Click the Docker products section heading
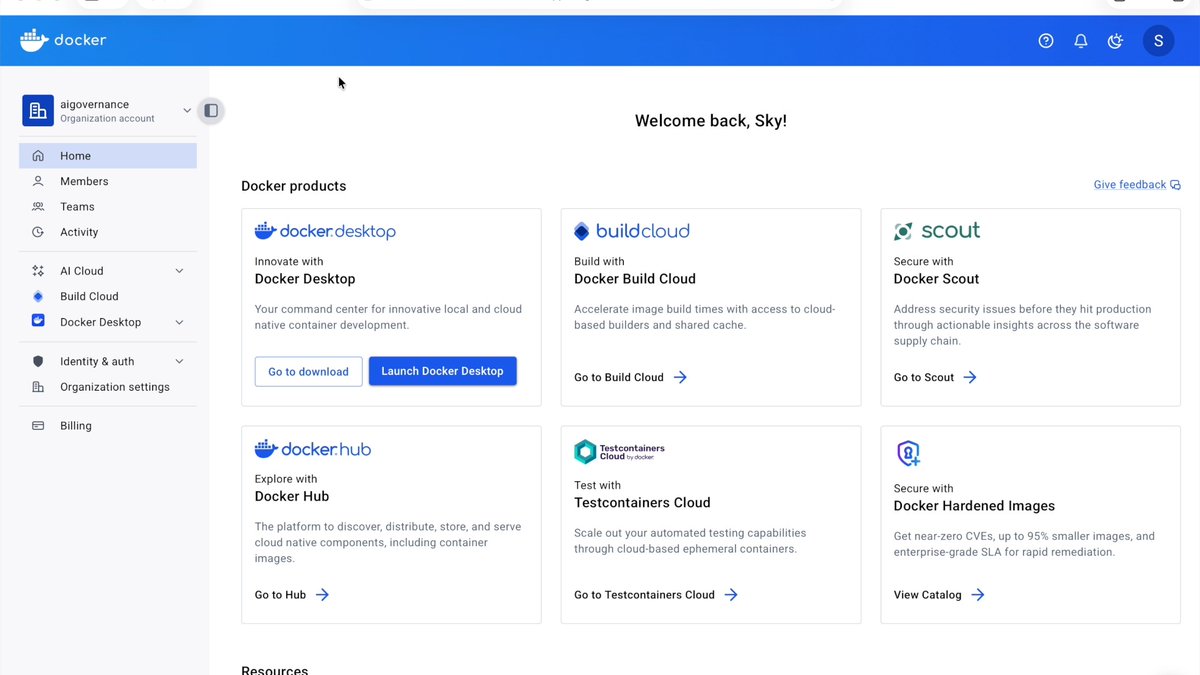 coord(294,186)
